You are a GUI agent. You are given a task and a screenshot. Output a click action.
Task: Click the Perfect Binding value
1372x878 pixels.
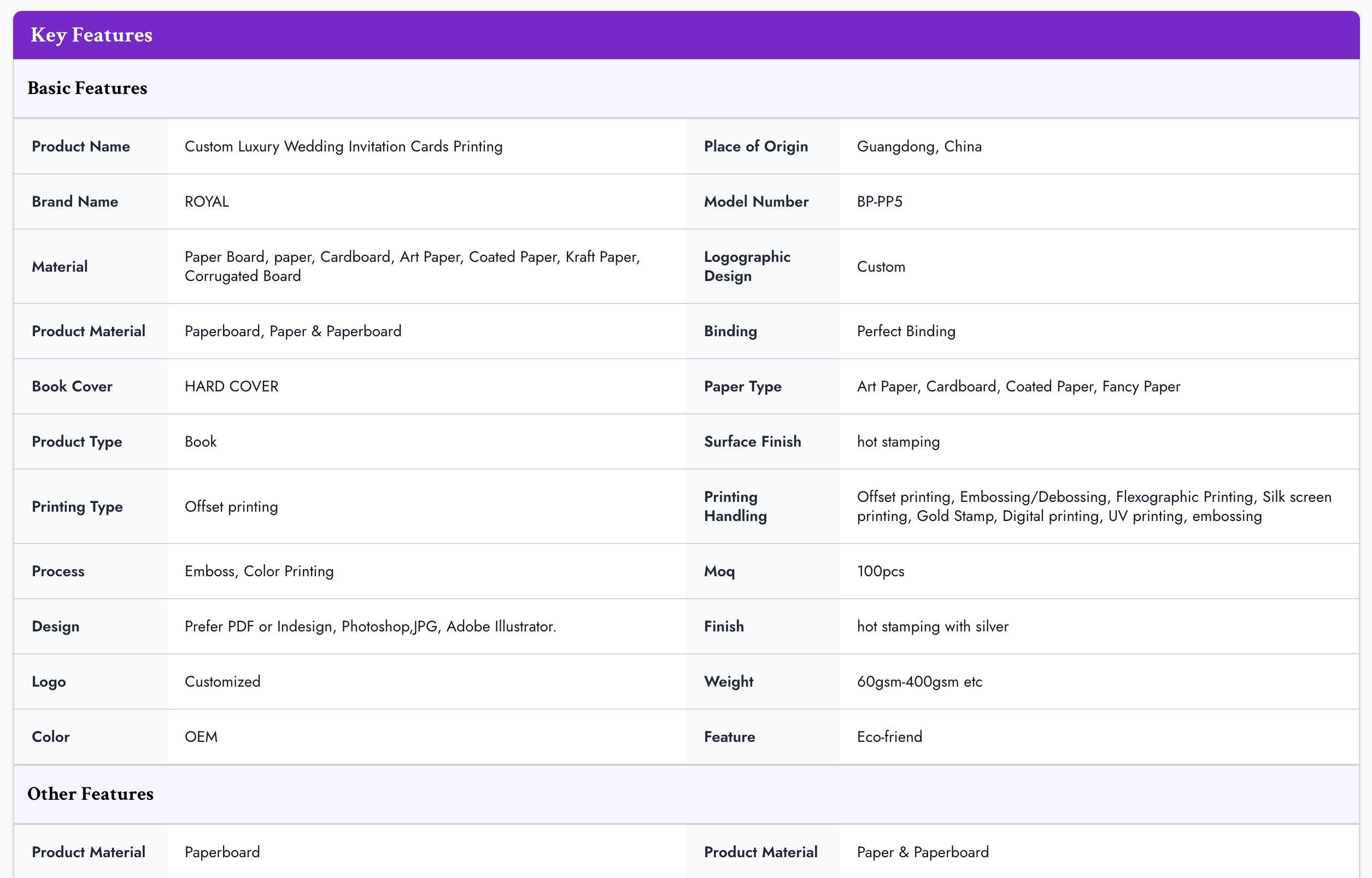point(906,331)
